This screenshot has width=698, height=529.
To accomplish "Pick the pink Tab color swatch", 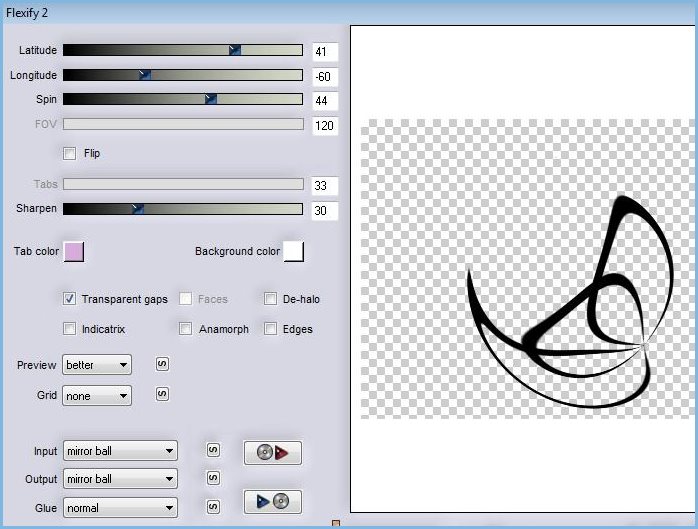I will pyautogui.click(x=74, y=251).
